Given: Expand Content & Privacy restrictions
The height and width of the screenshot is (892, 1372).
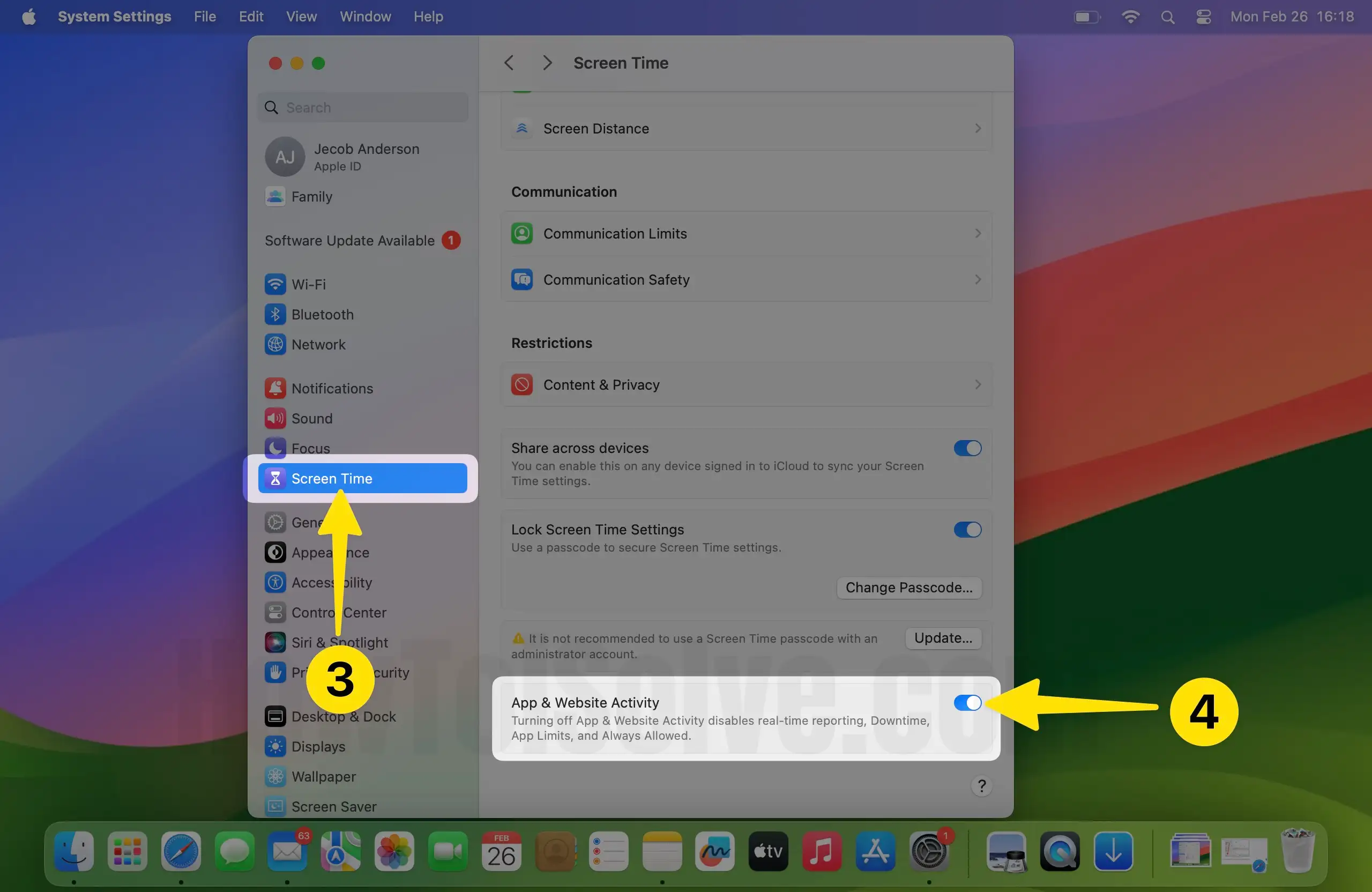Looking at the screenshot, I should pos(978,384).
